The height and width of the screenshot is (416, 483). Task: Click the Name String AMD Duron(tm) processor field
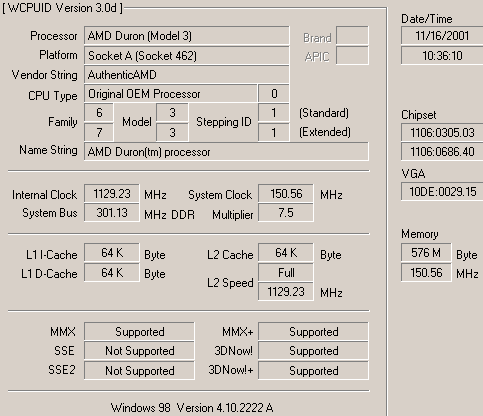coord(226,152)
